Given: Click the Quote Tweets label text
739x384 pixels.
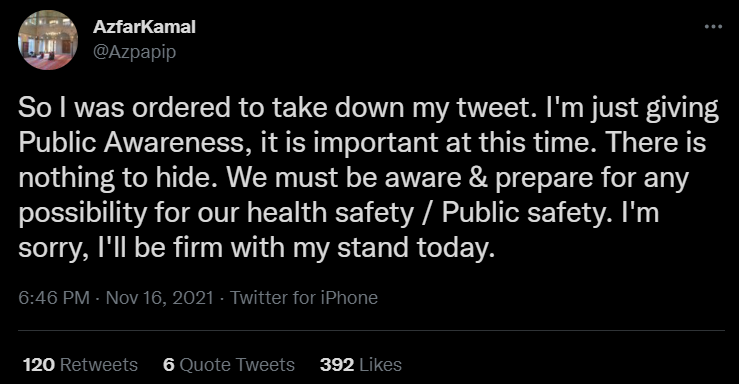Looking at the screenshot, I should (238, 365).
